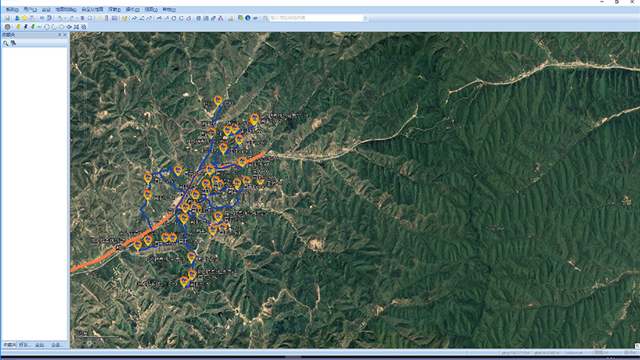Toggle the side panel auto-hide pin
The image size is (640, 360).
59,35
